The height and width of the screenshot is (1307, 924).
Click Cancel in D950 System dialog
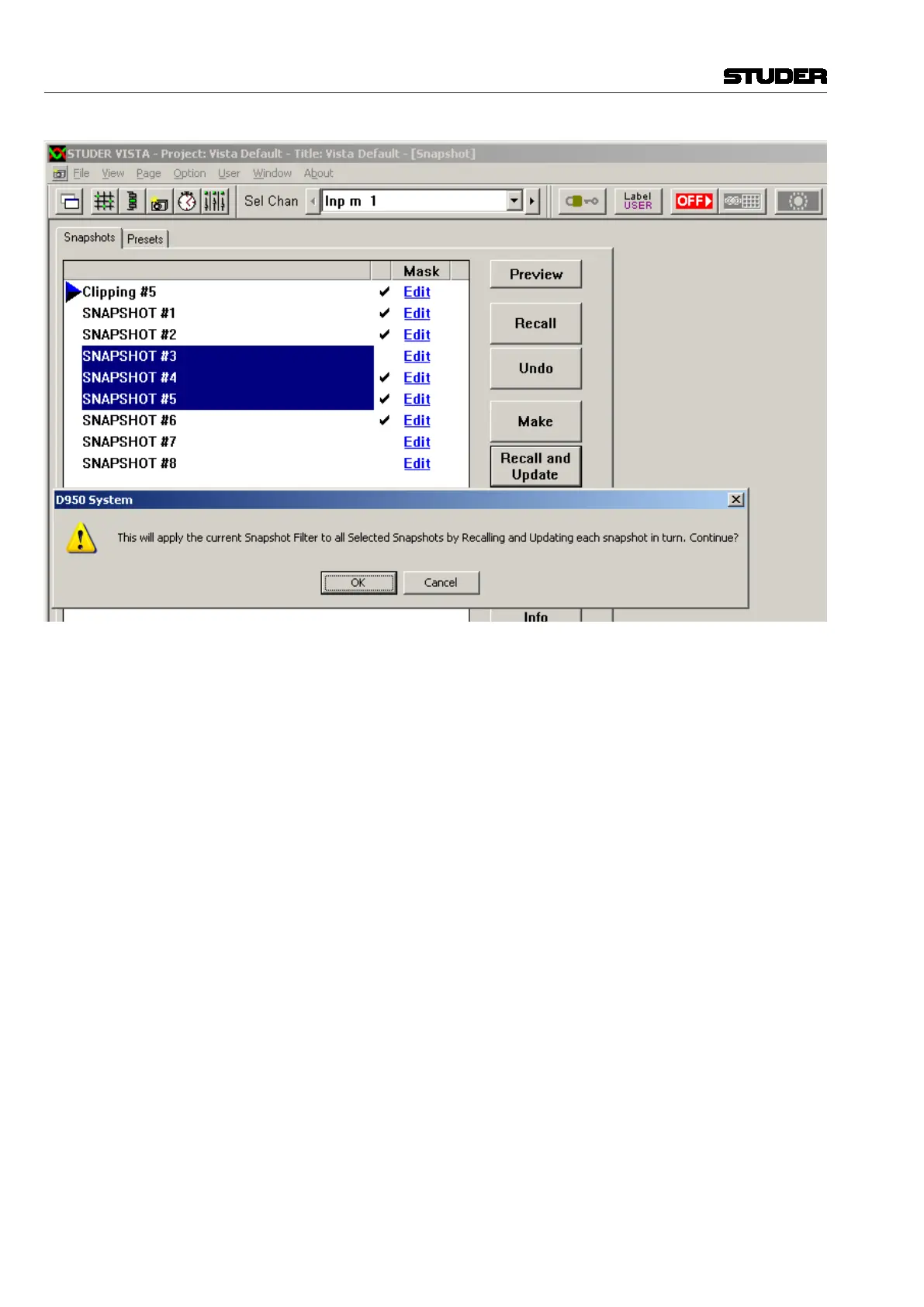point(441,583)
